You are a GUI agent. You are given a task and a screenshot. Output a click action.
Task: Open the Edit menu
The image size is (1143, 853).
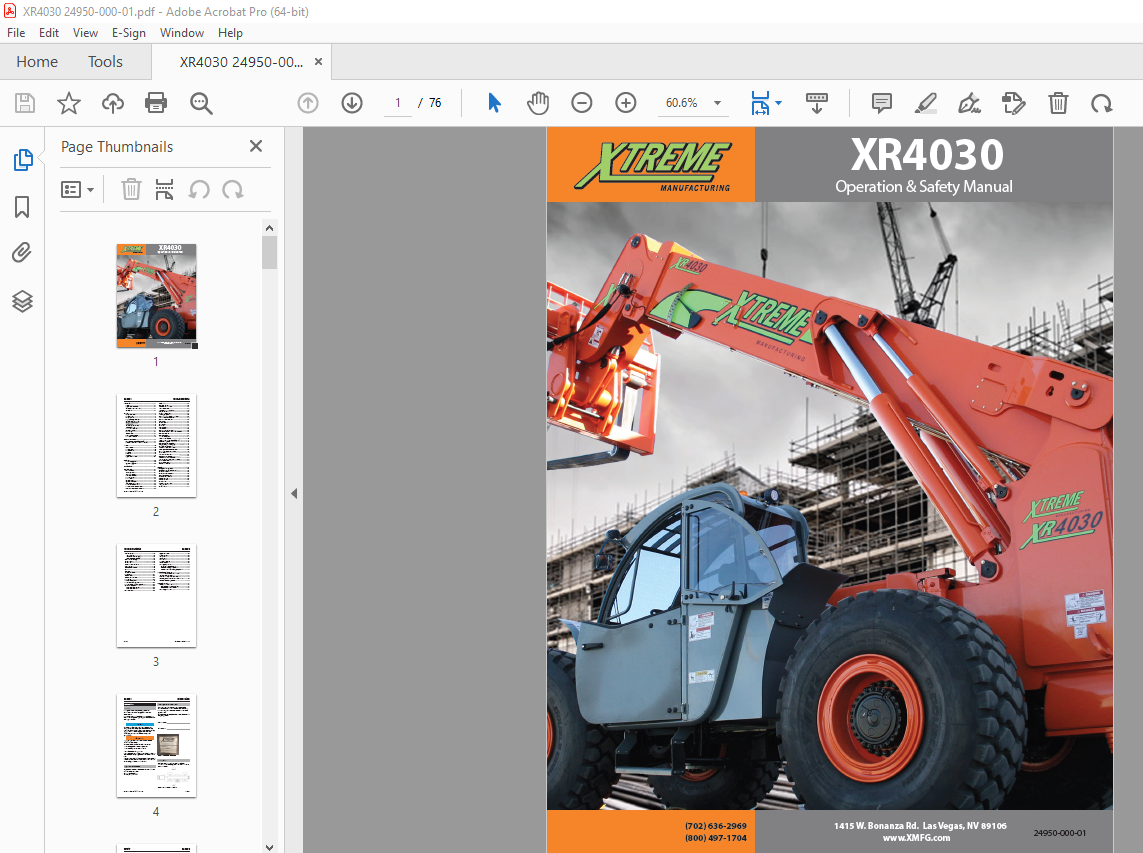[x=49, y=33]
